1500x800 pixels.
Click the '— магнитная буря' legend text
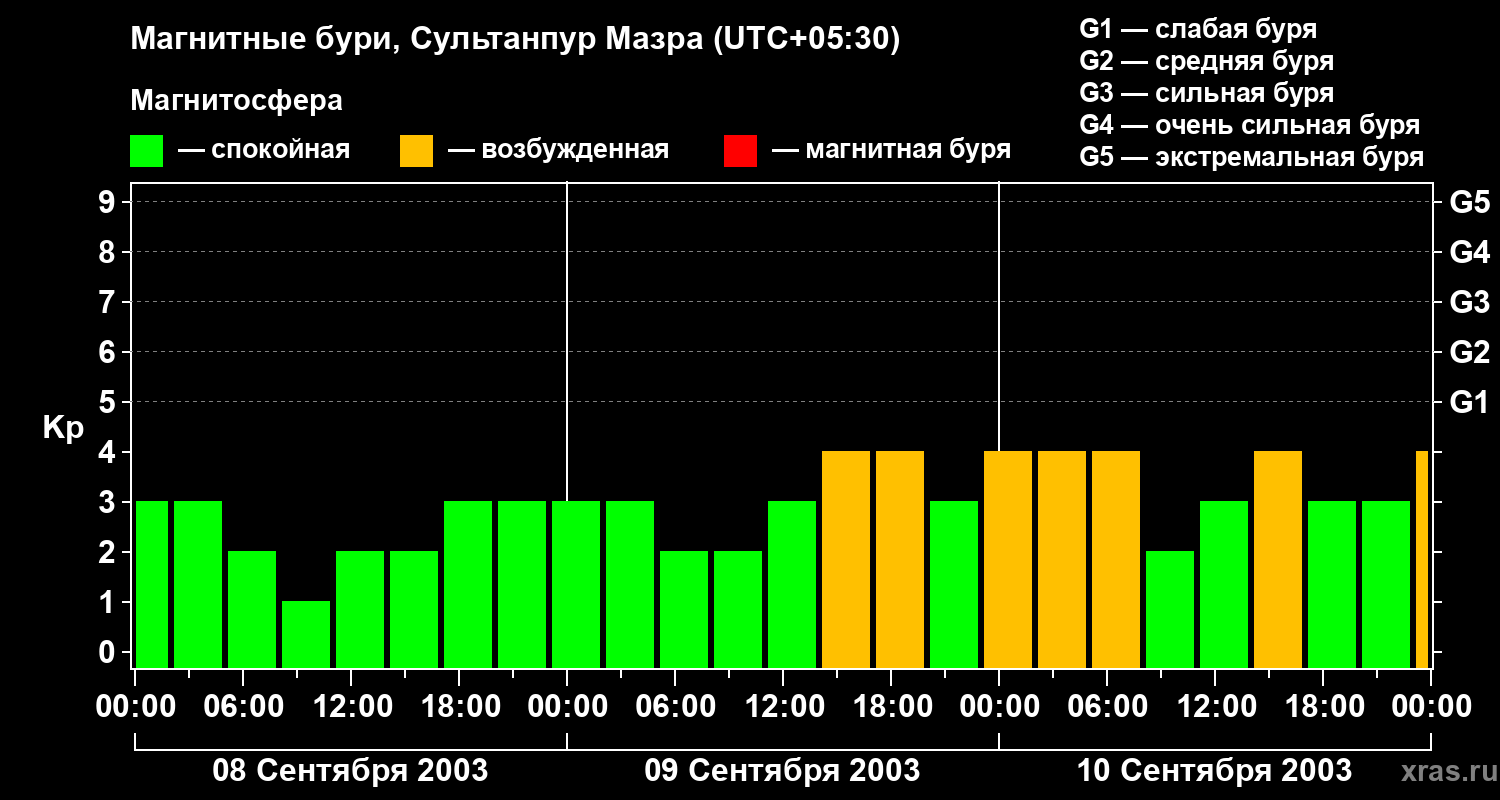point(891,151)
